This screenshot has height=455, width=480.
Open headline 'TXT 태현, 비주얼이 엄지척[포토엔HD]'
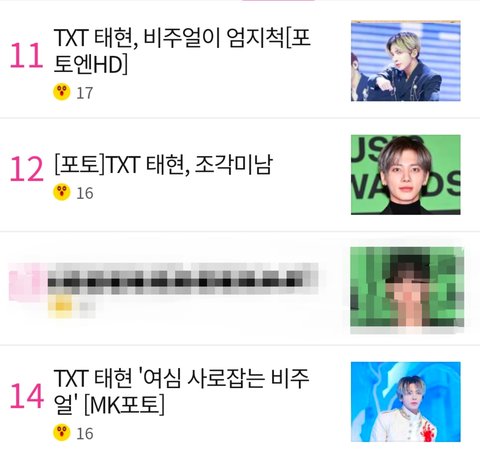tap(182, 51)
